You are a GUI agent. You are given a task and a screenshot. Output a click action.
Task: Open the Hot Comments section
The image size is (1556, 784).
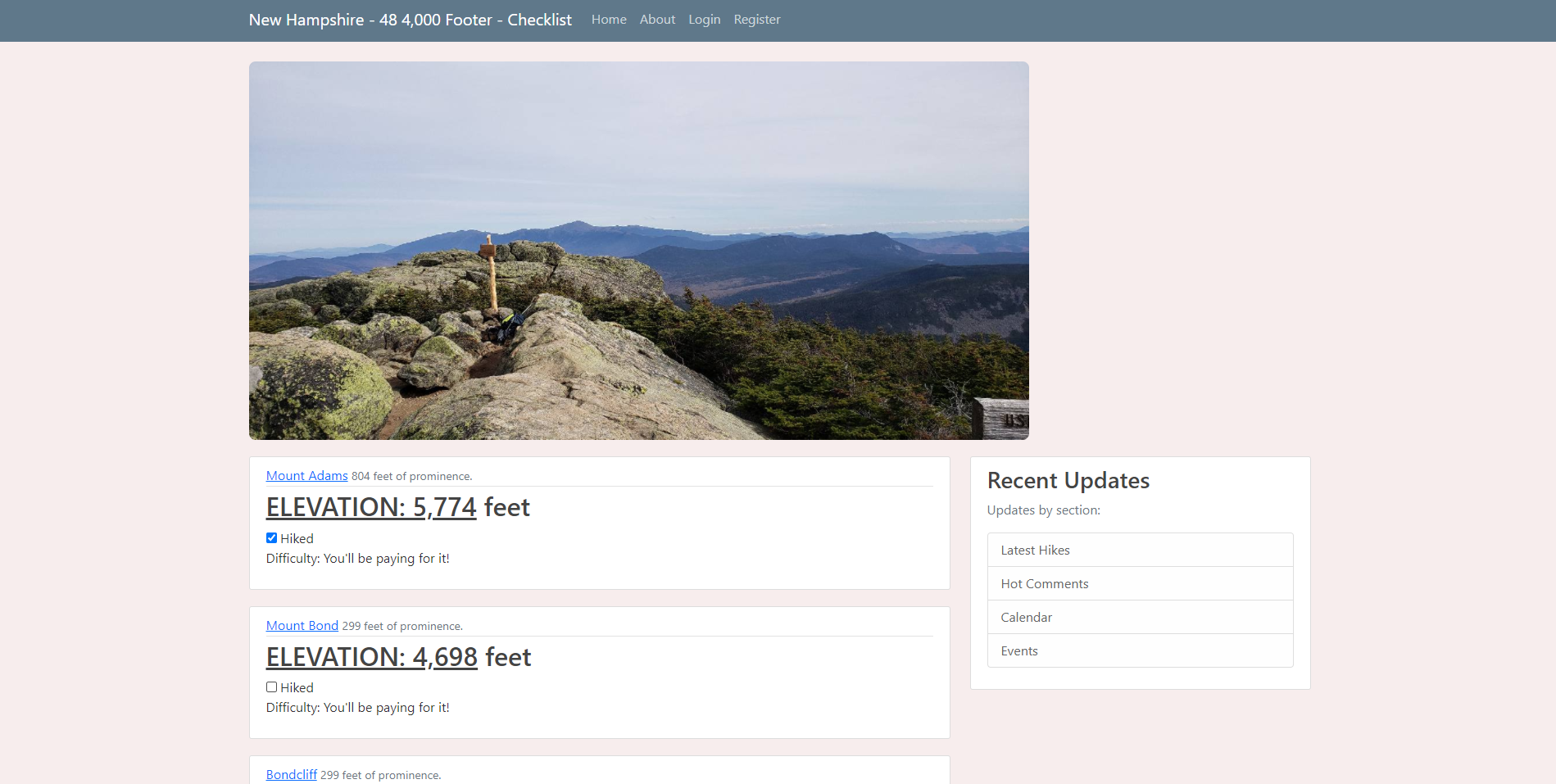tap(1045, 583)
